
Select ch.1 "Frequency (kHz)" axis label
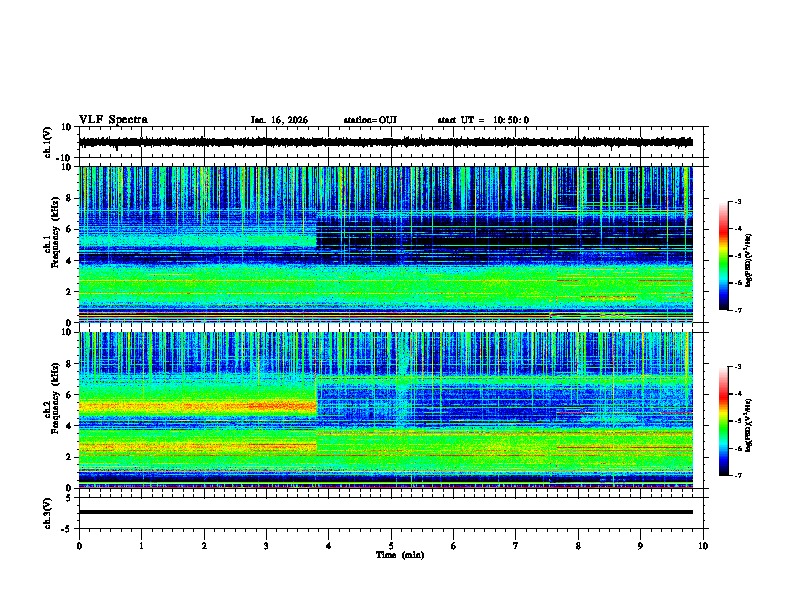click(55, 233)
